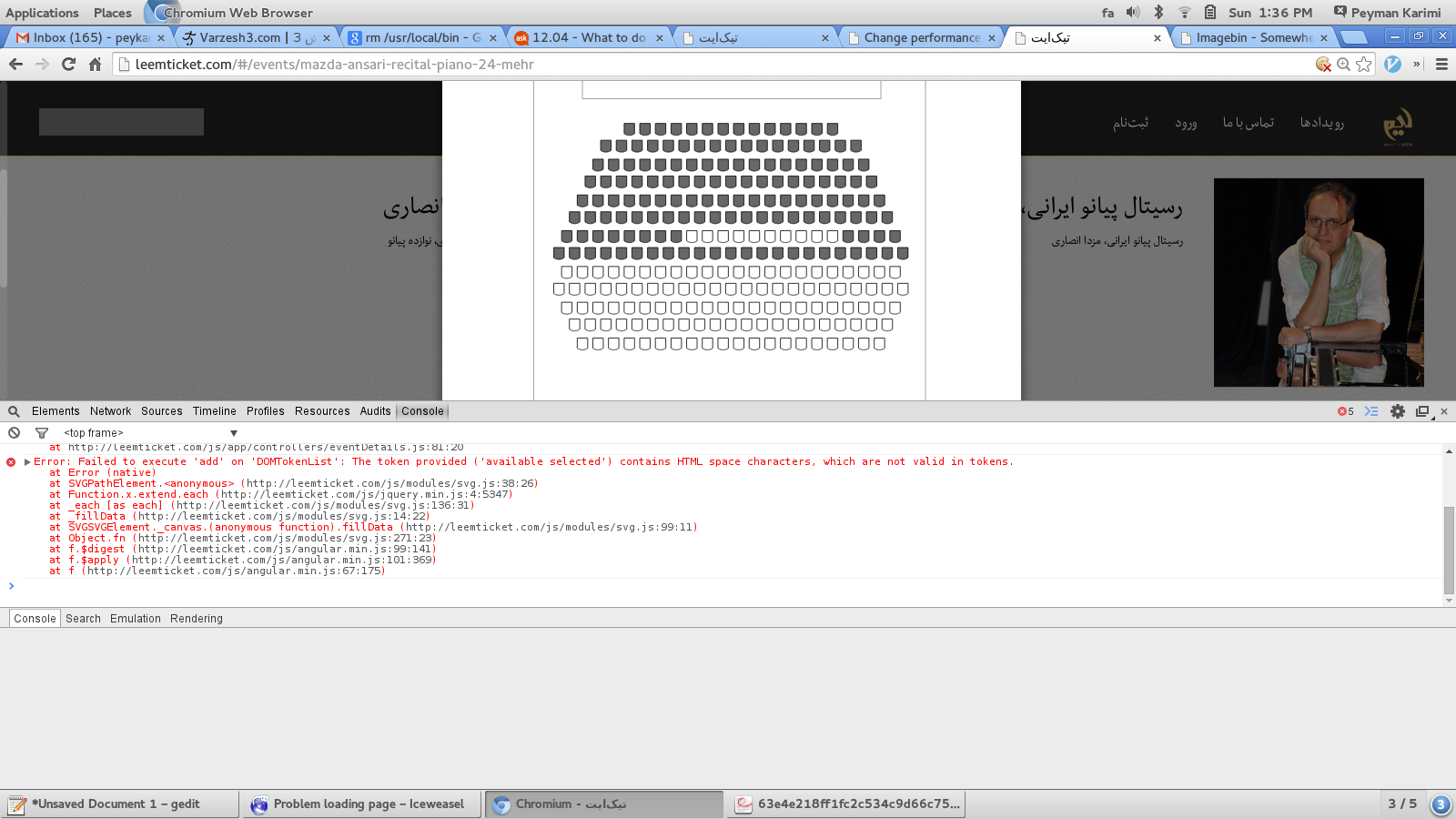Open the DevTools search magnifier icon
The width and height of the screenshot is (1456, 819).
pos(14,411)
